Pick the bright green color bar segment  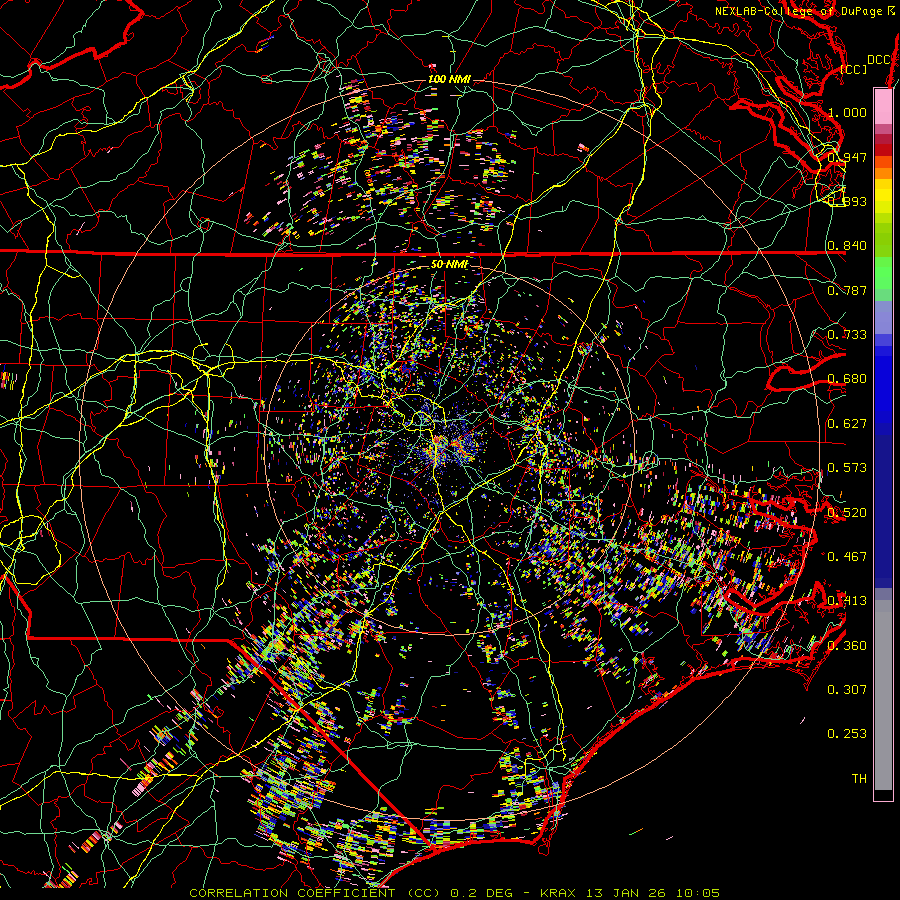(x=883, y=273)
